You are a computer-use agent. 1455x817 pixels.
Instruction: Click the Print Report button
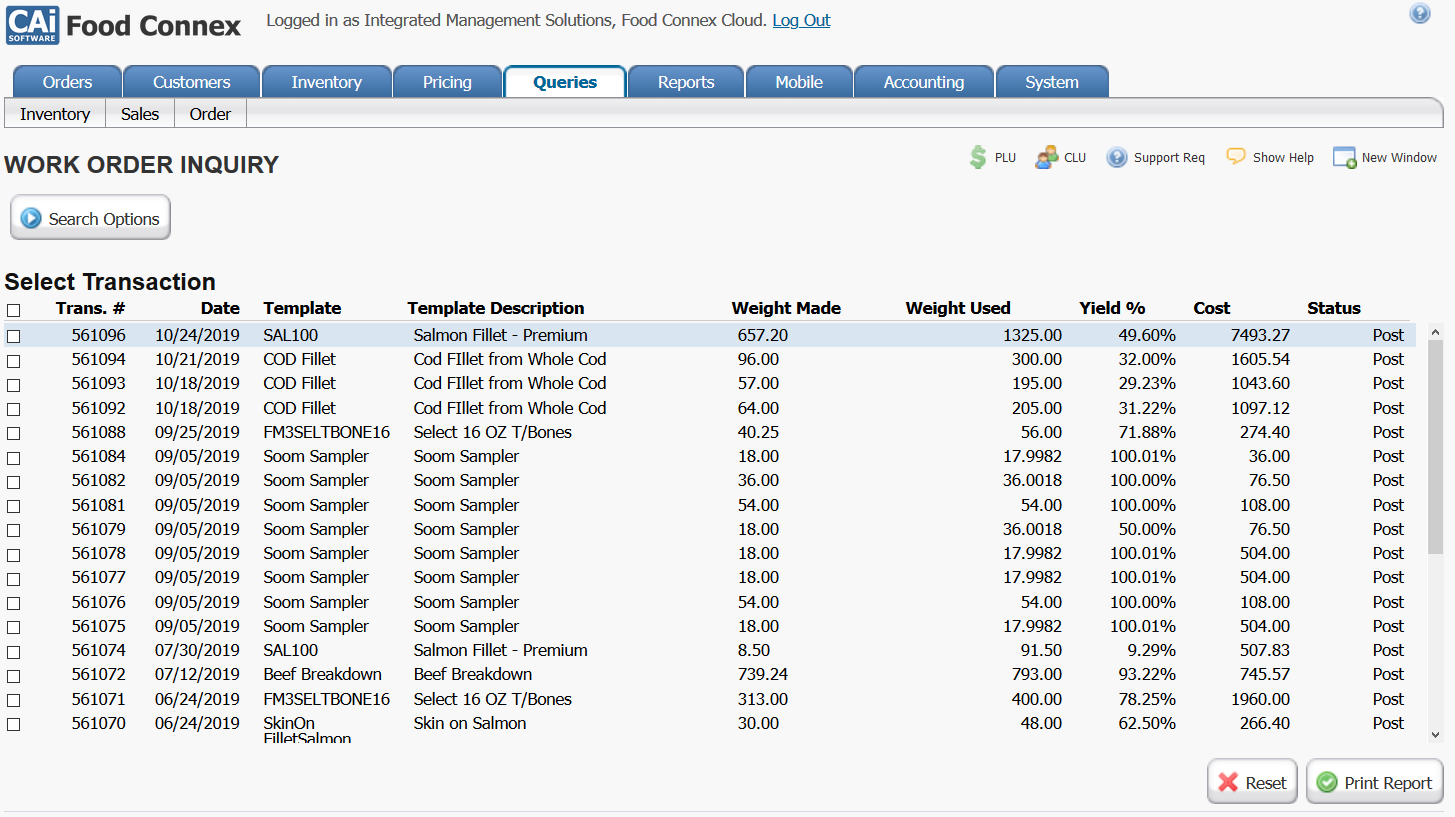[x=1375, y=782]
